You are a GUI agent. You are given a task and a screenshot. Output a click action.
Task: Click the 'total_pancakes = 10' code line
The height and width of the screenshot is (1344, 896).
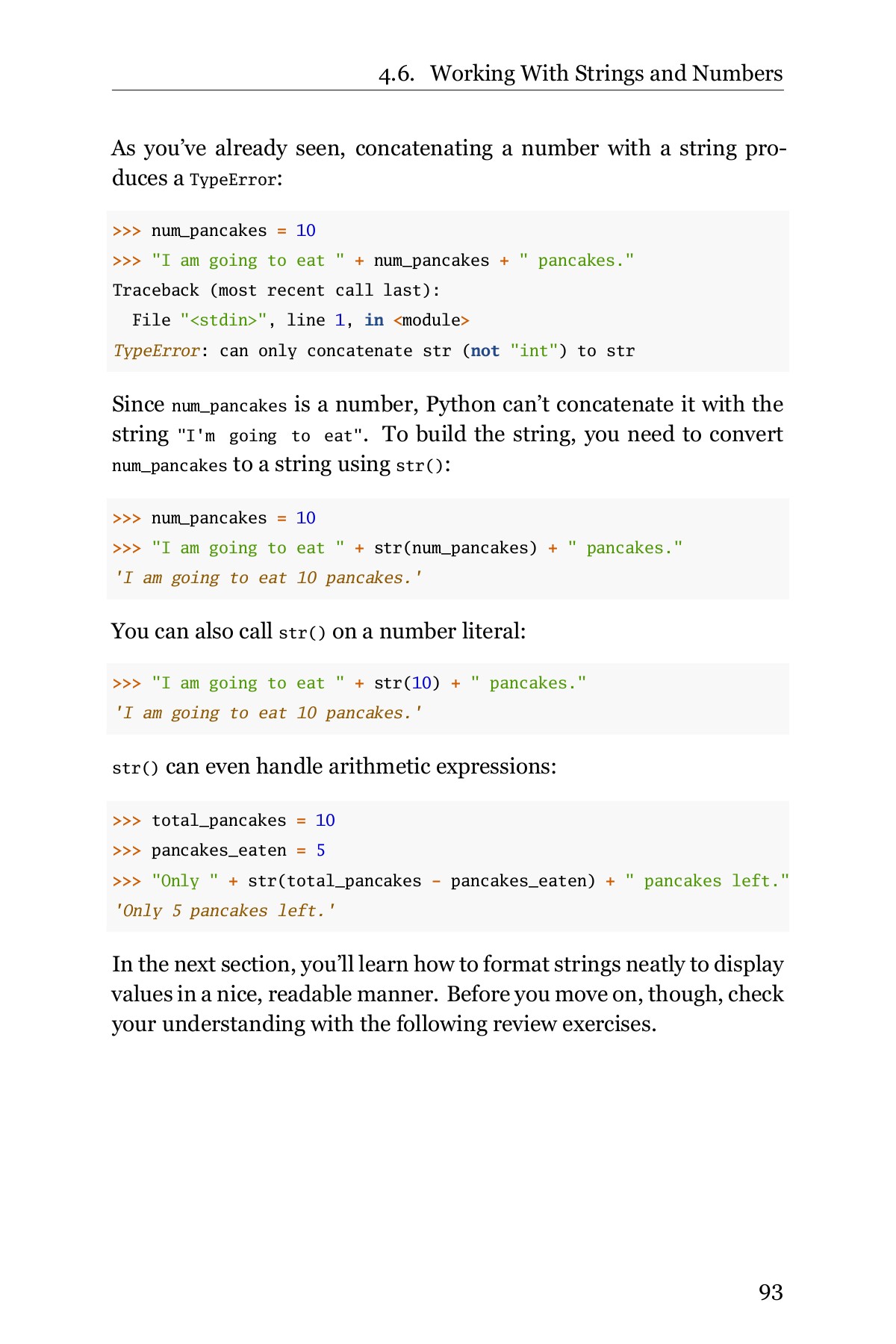coord(242,821)
